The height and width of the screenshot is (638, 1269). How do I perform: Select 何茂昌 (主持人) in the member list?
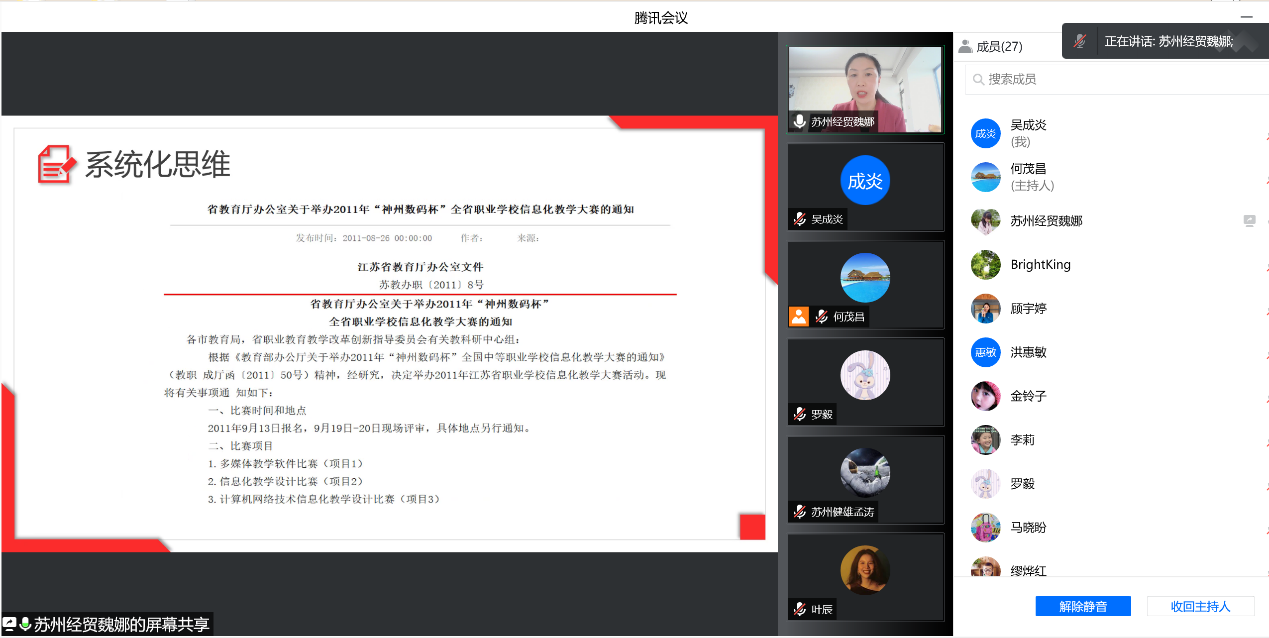(x=1028, y=177)
